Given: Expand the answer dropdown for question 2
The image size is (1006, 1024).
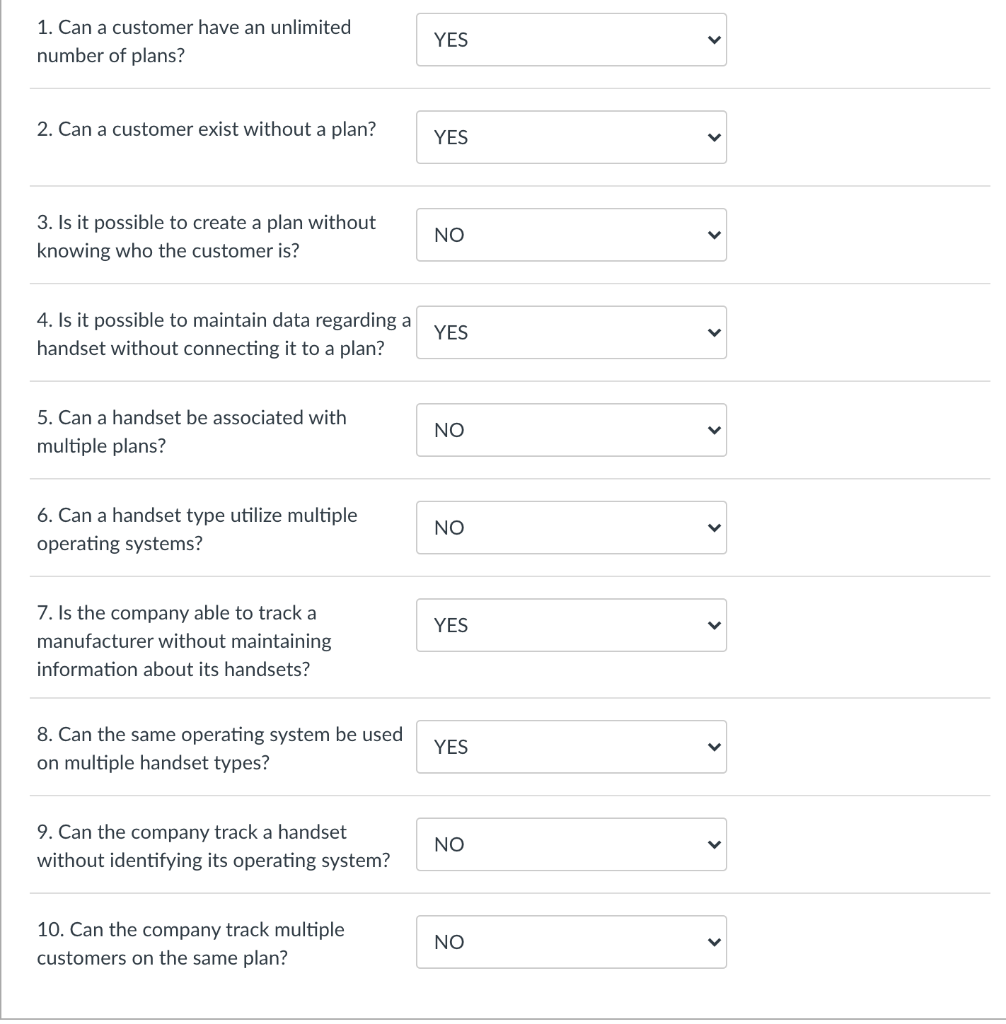Looking at the screenshot, I should (x=571, y=137).
